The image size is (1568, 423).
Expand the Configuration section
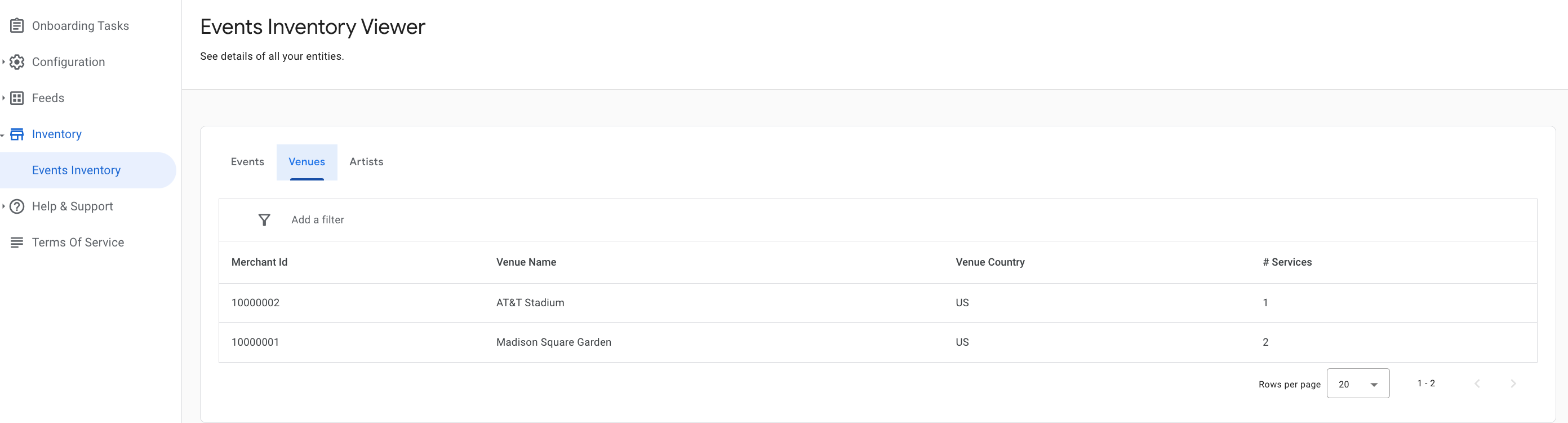[3, 61]
